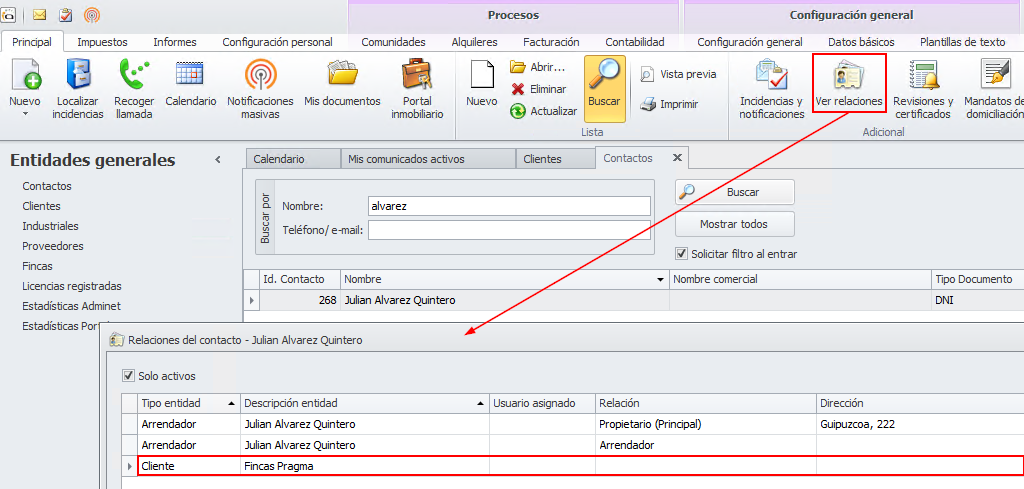Select Contactos in the side panel
This screenshot has height=489, width=1024.
coord(47,186)
